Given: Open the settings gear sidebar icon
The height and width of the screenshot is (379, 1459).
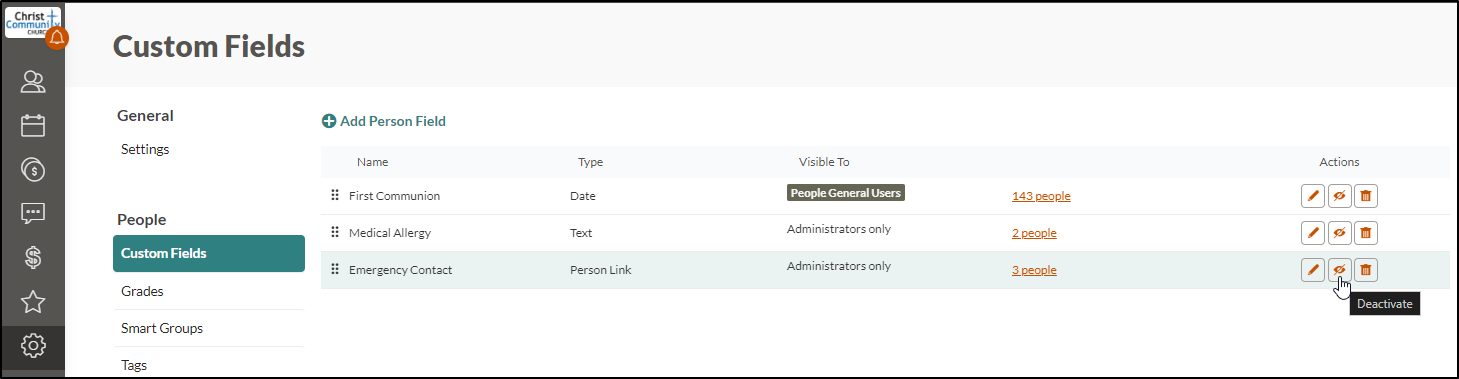Looking at the screenshot, I should (x=33, y=346).
